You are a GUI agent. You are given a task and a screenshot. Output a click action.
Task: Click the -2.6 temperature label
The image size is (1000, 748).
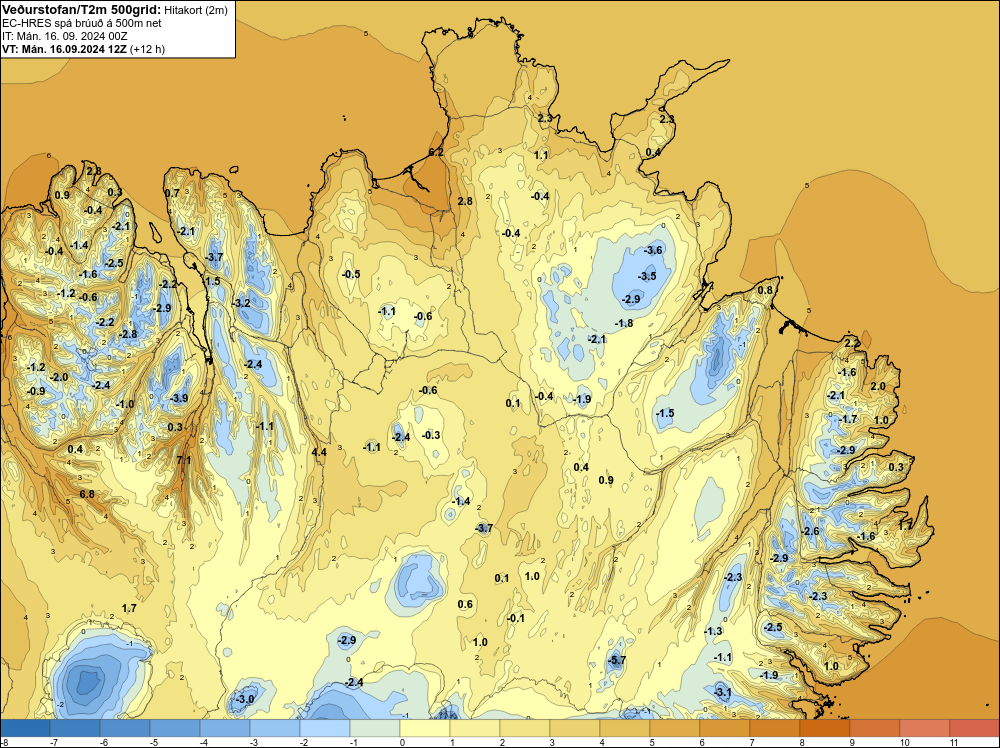coord(810,531)
